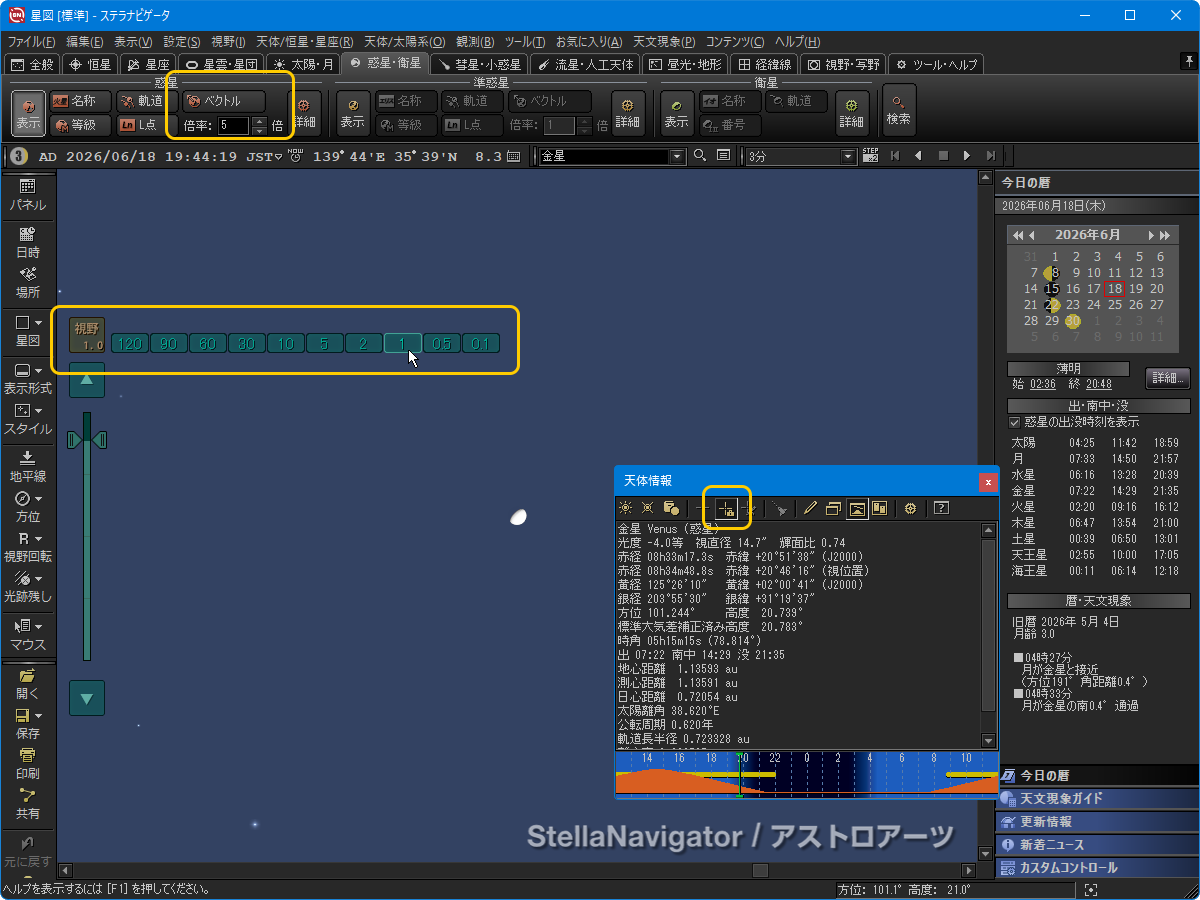The height and width of the screenshot is (900, 1200).
Task: Toggle the planet ベクトル vector button
Action: (225, 101)
